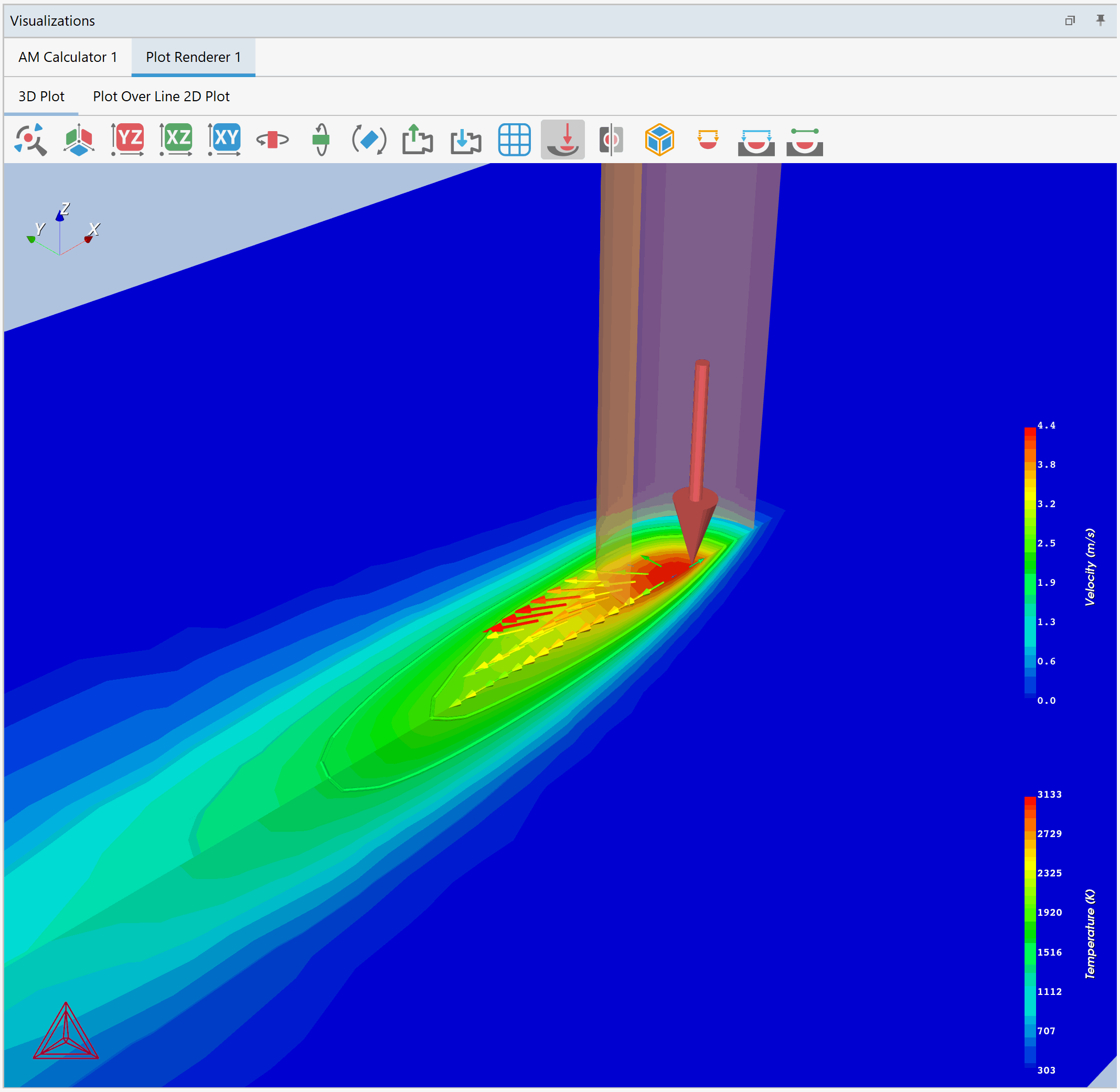Toggle the heat source arrow display
Viewport: 1120px width, 1092px height.
[562, 140]
